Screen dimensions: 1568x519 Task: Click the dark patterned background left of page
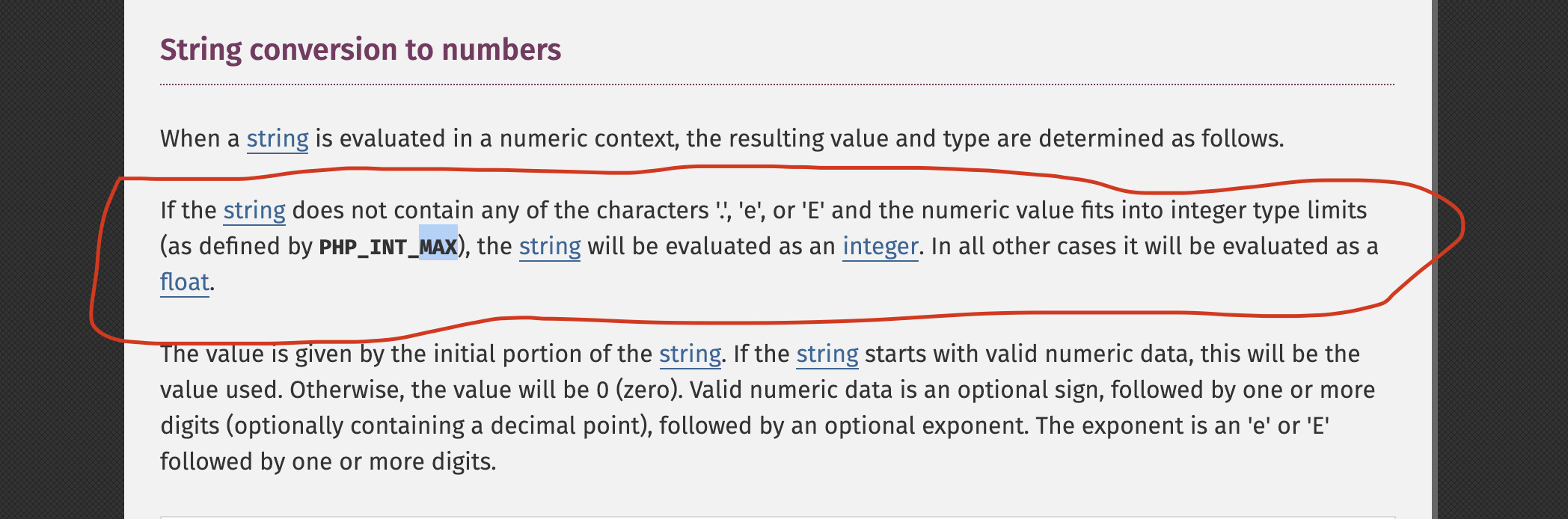coord(60,262)
